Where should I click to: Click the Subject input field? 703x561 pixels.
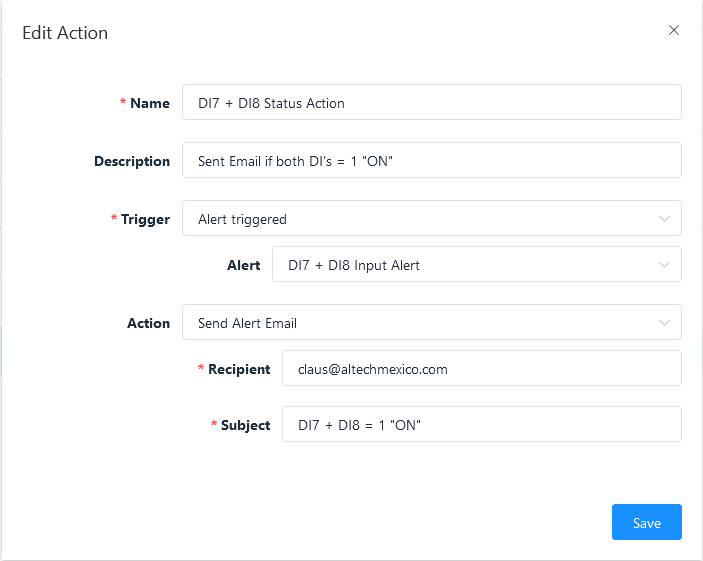coord(481,425)
